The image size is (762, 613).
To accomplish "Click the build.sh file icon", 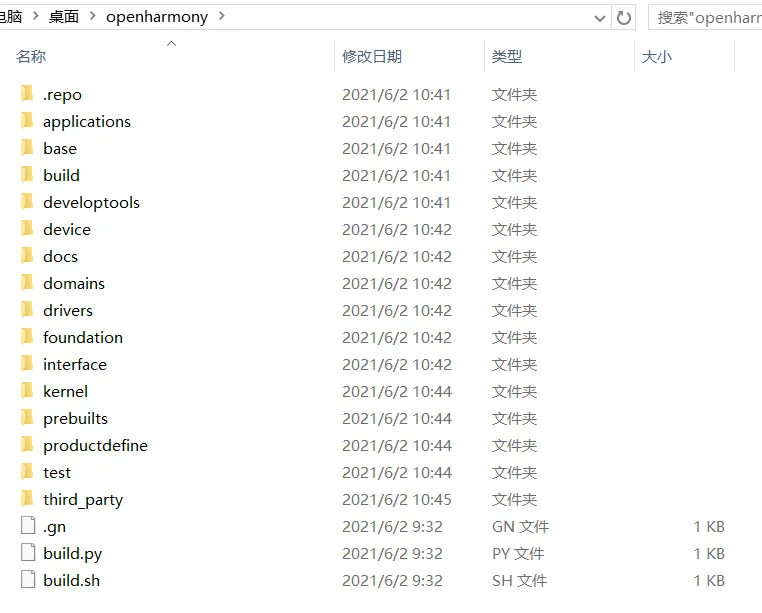I will pyautogui.click(x=28, y=579).
